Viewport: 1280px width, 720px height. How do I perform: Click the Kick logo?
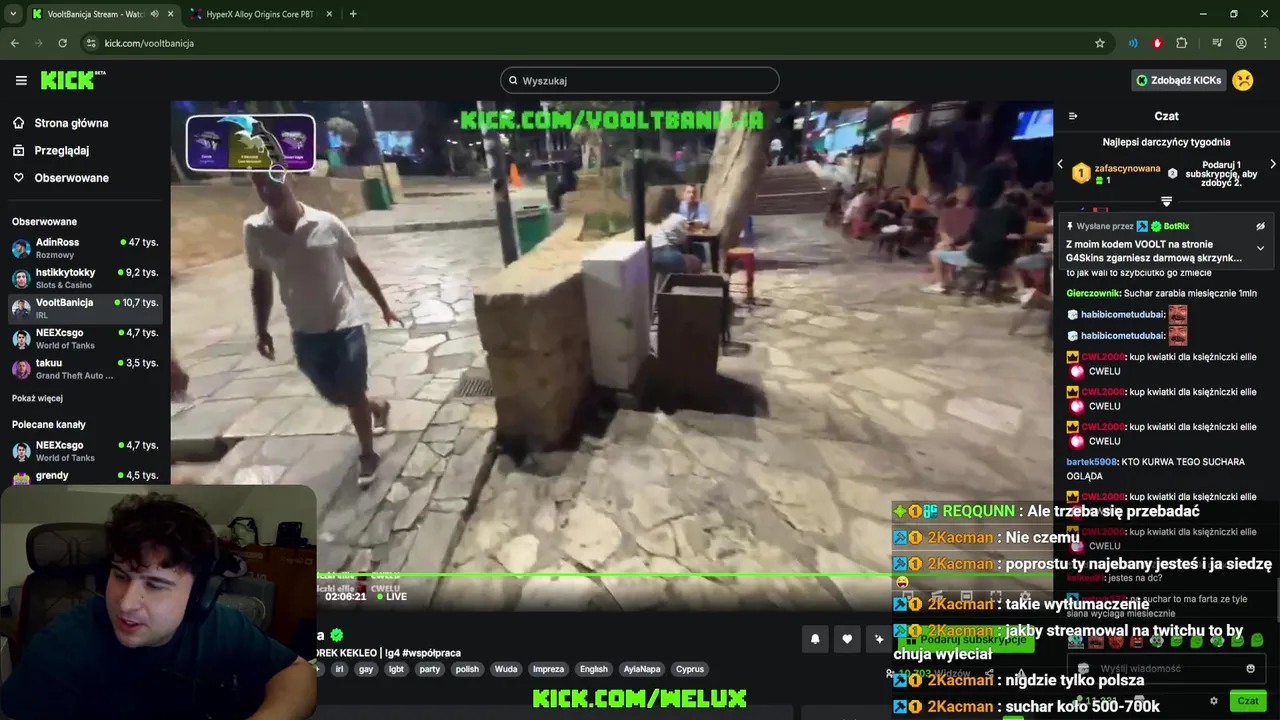pos(73,80)
